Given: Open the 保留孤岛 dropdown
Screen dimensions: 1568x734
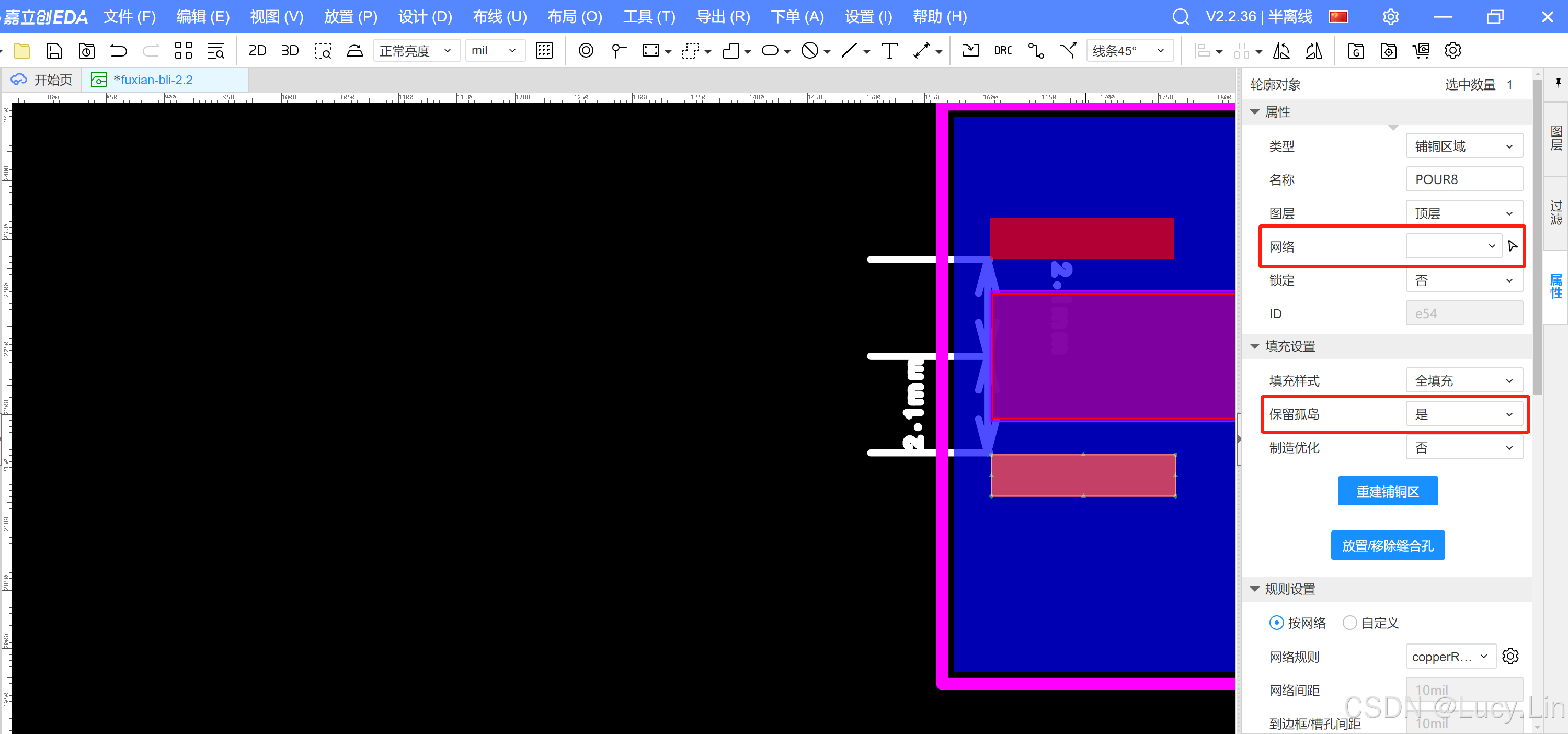Looking at the screenshot, I should 1464,414.
